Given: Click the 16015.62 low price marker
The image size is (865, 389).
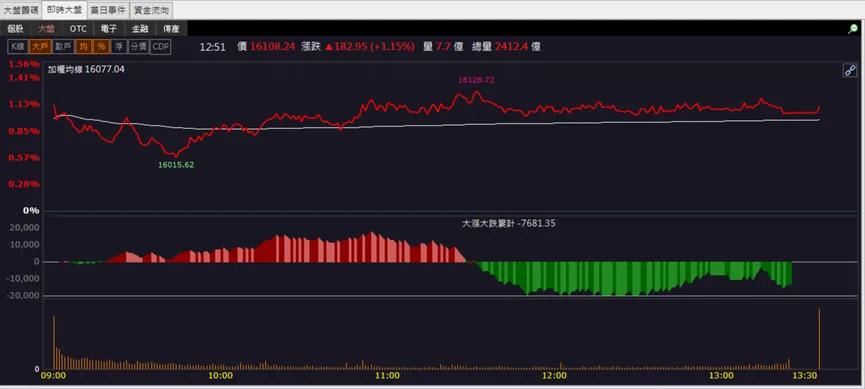Looking at the screenshot, I should 176,164.
